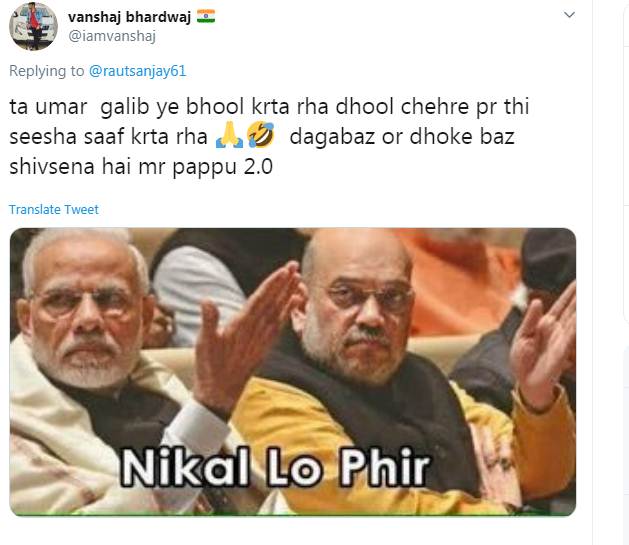Screen dimensions: 629x545
Task: Click the folded hands emoji in tweet
Action: pyautogui.click(x=229, y=136)
